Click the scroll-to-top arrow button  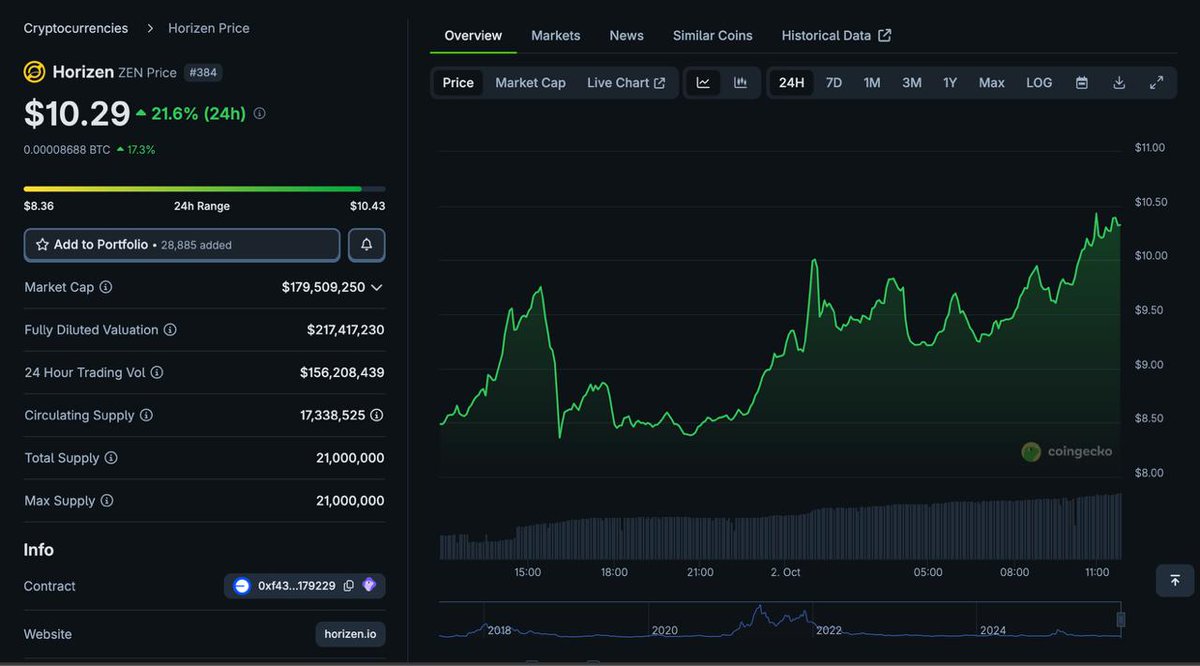1174,580
